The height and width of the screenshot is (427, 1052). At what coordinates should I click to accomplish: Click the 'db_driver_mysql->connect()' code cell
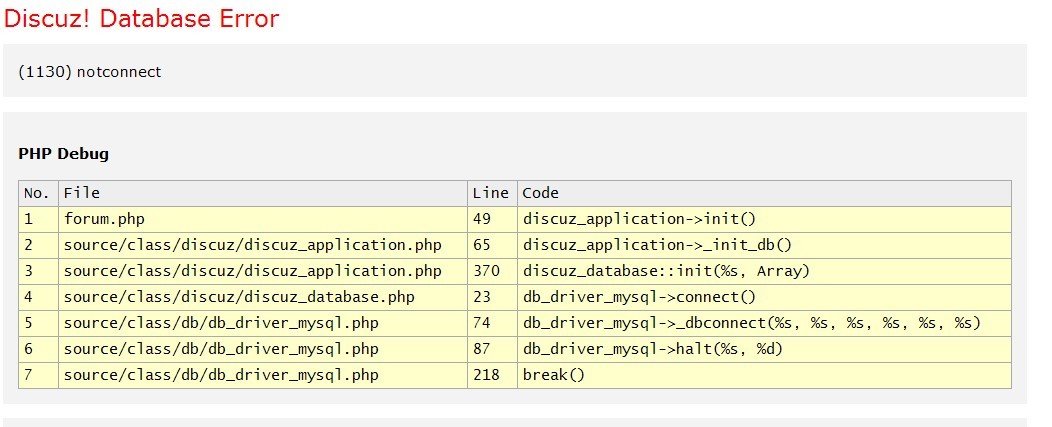764,297
